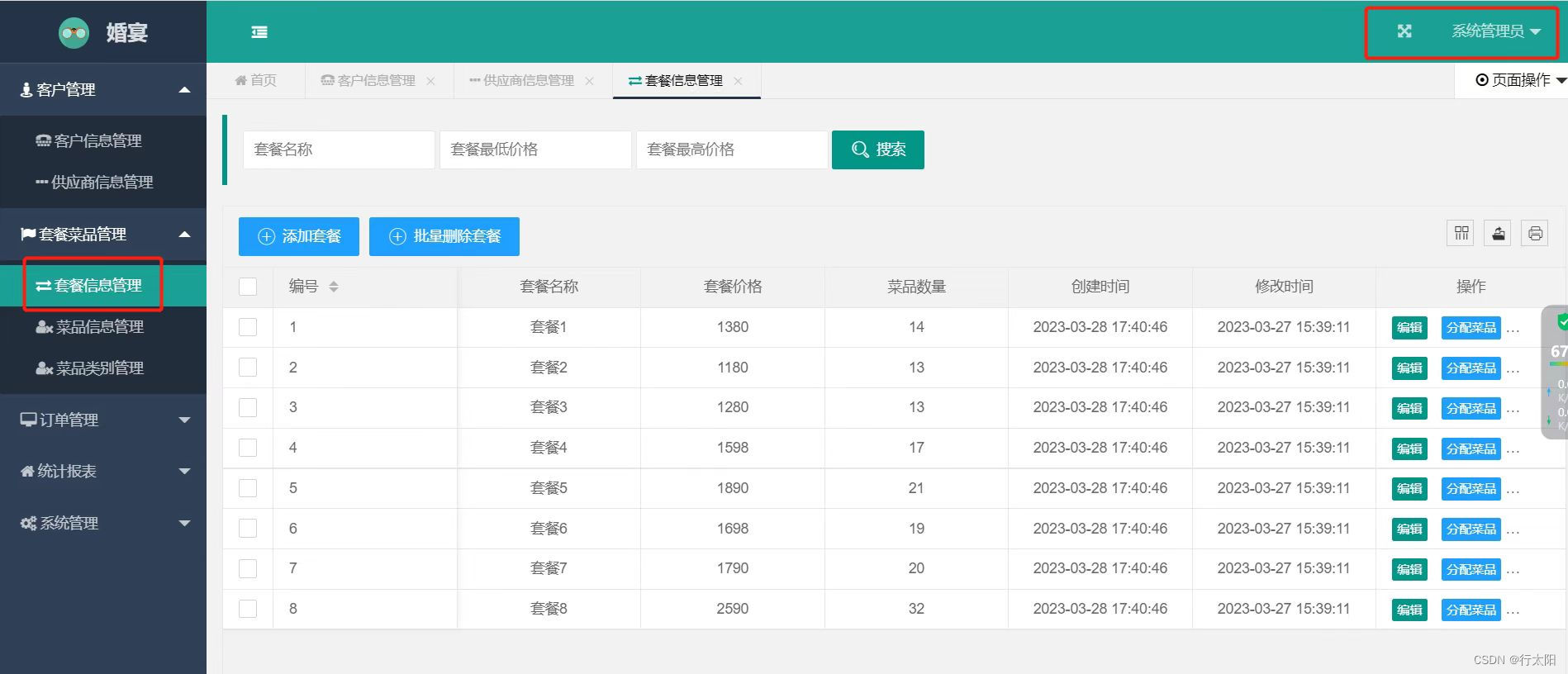Click more options ellipsis for 套餐8
Image resolution: width=1568 pixels, height=674 pixels.
click(1513, 611)
